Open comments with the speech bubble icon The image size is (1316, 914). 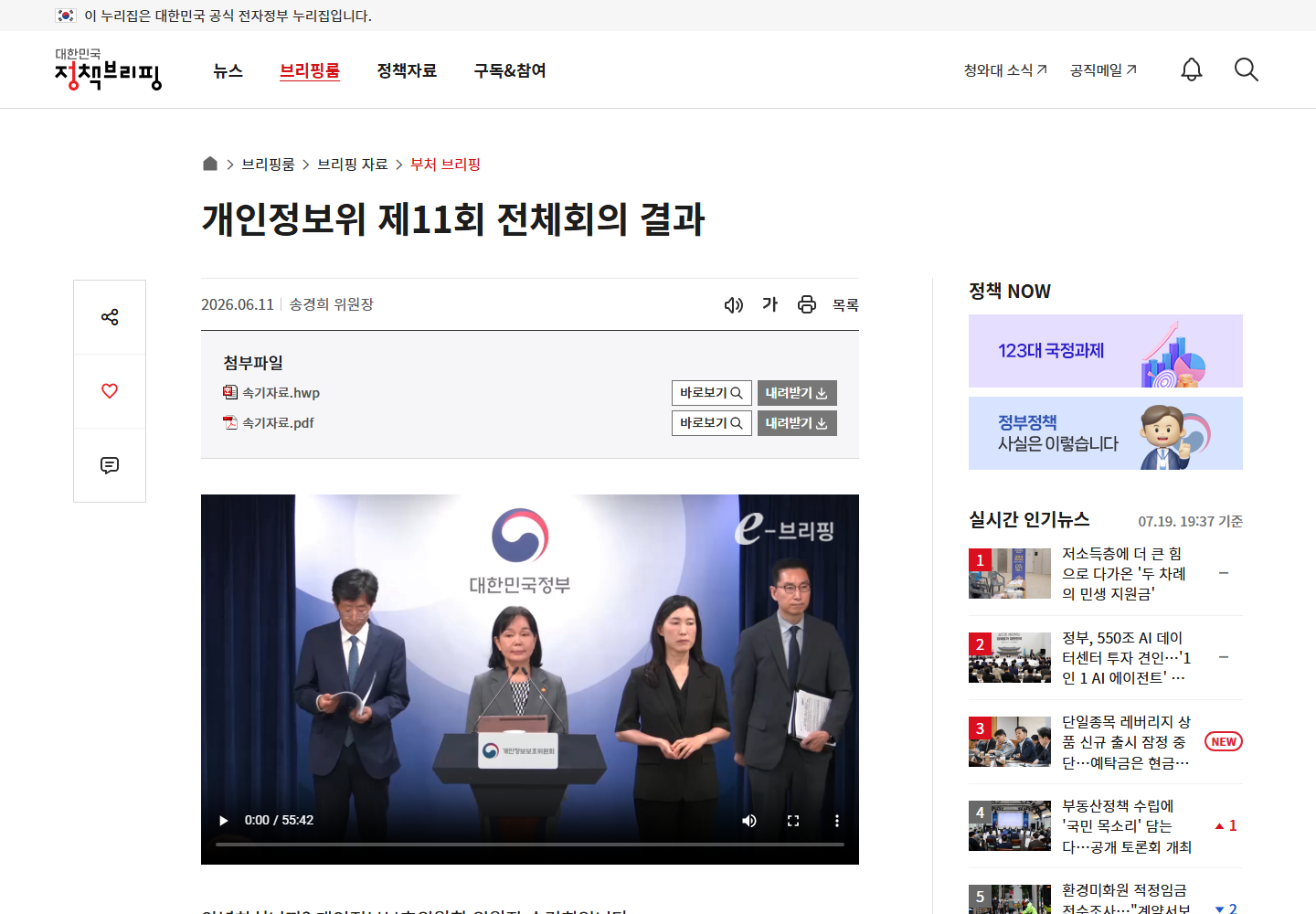pyautogui.click(x=110, y=465)
